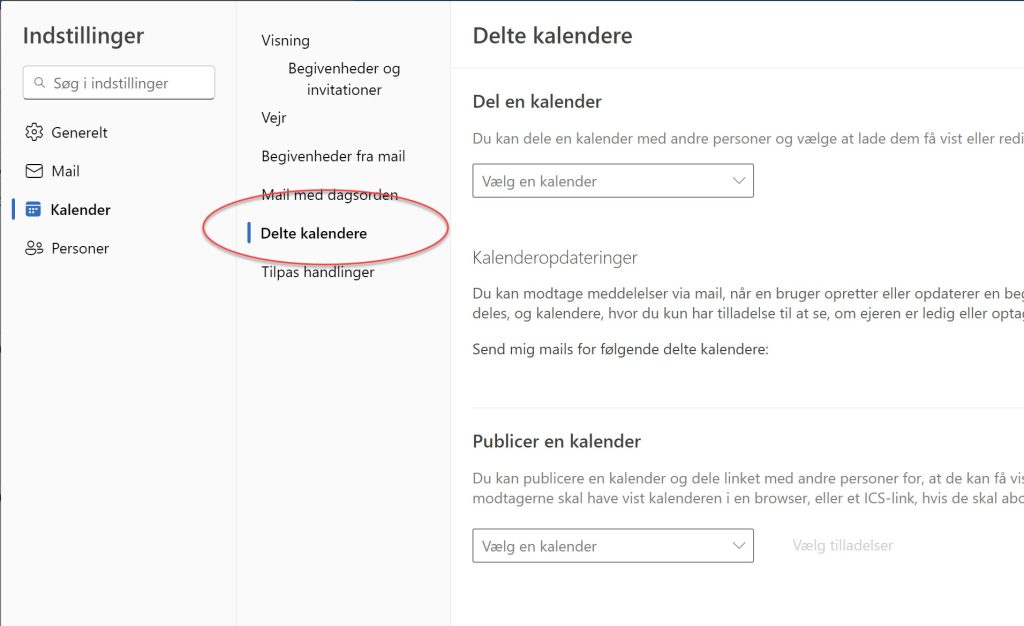Click the Personer people icon
Screen dimensions: 1024x626
click(34, 248)
